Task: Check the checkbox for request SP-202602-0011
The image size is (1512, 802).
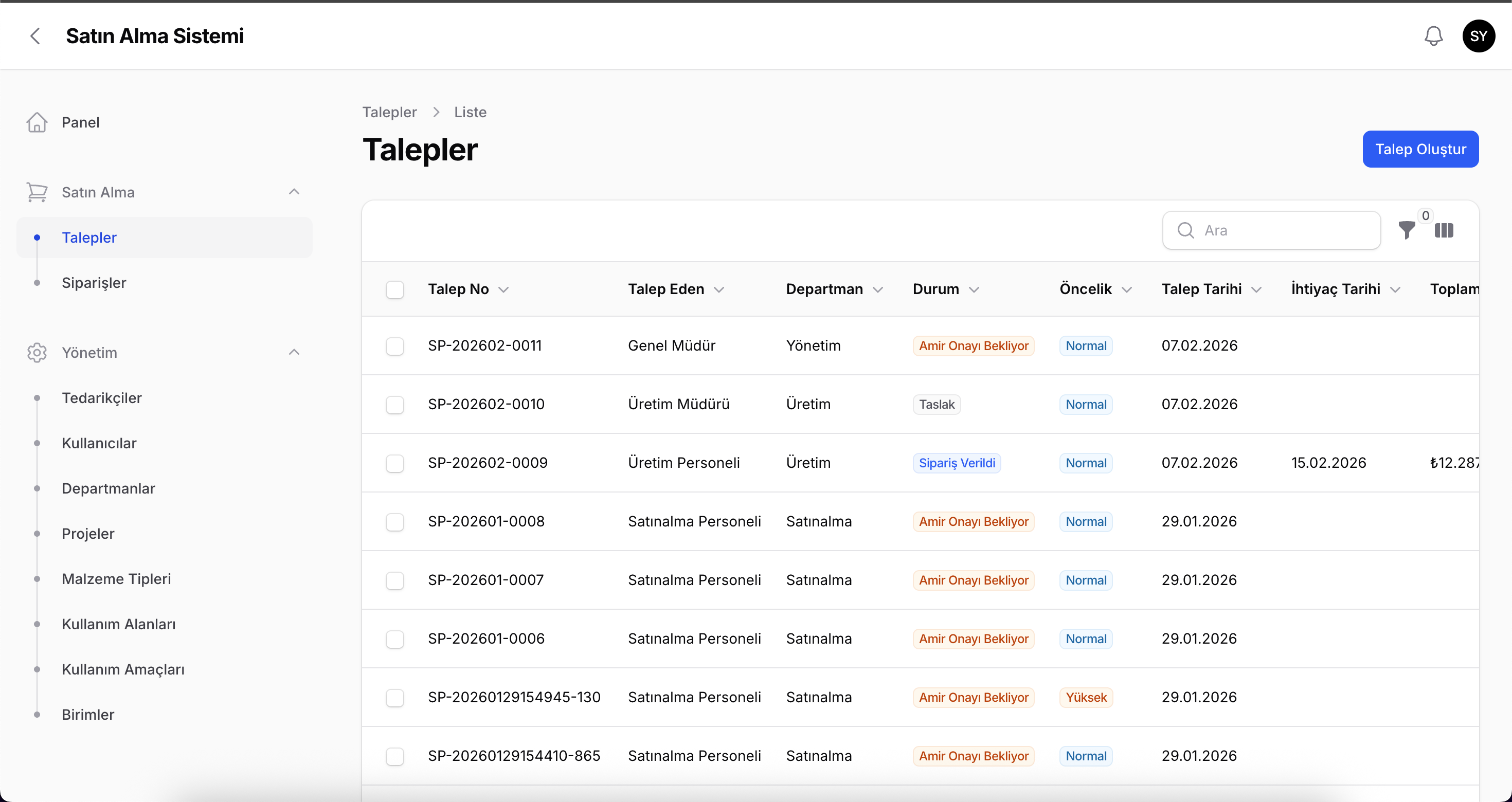Action: (395, 346)
